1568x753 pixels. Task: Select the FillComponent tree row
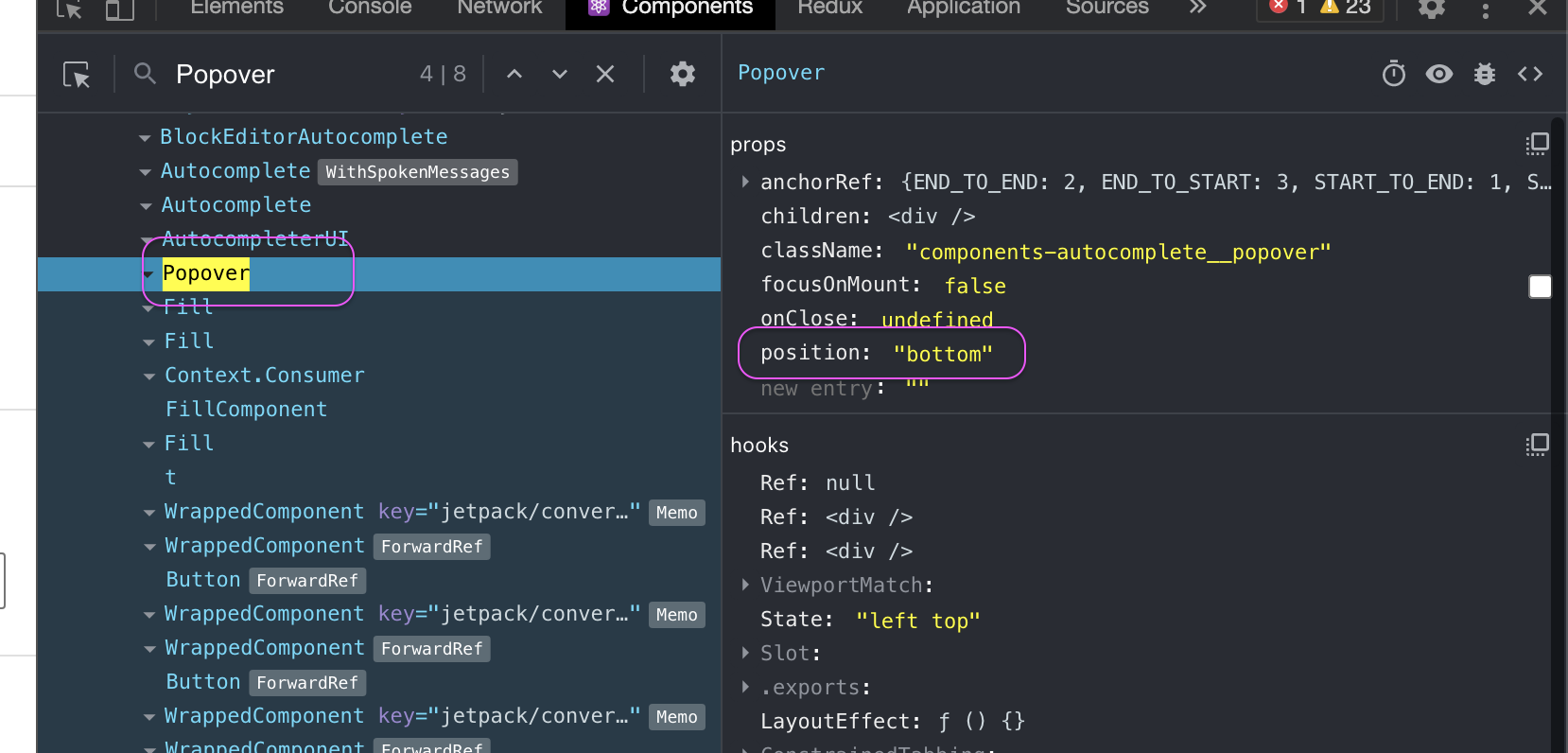(x=246, y=410)
